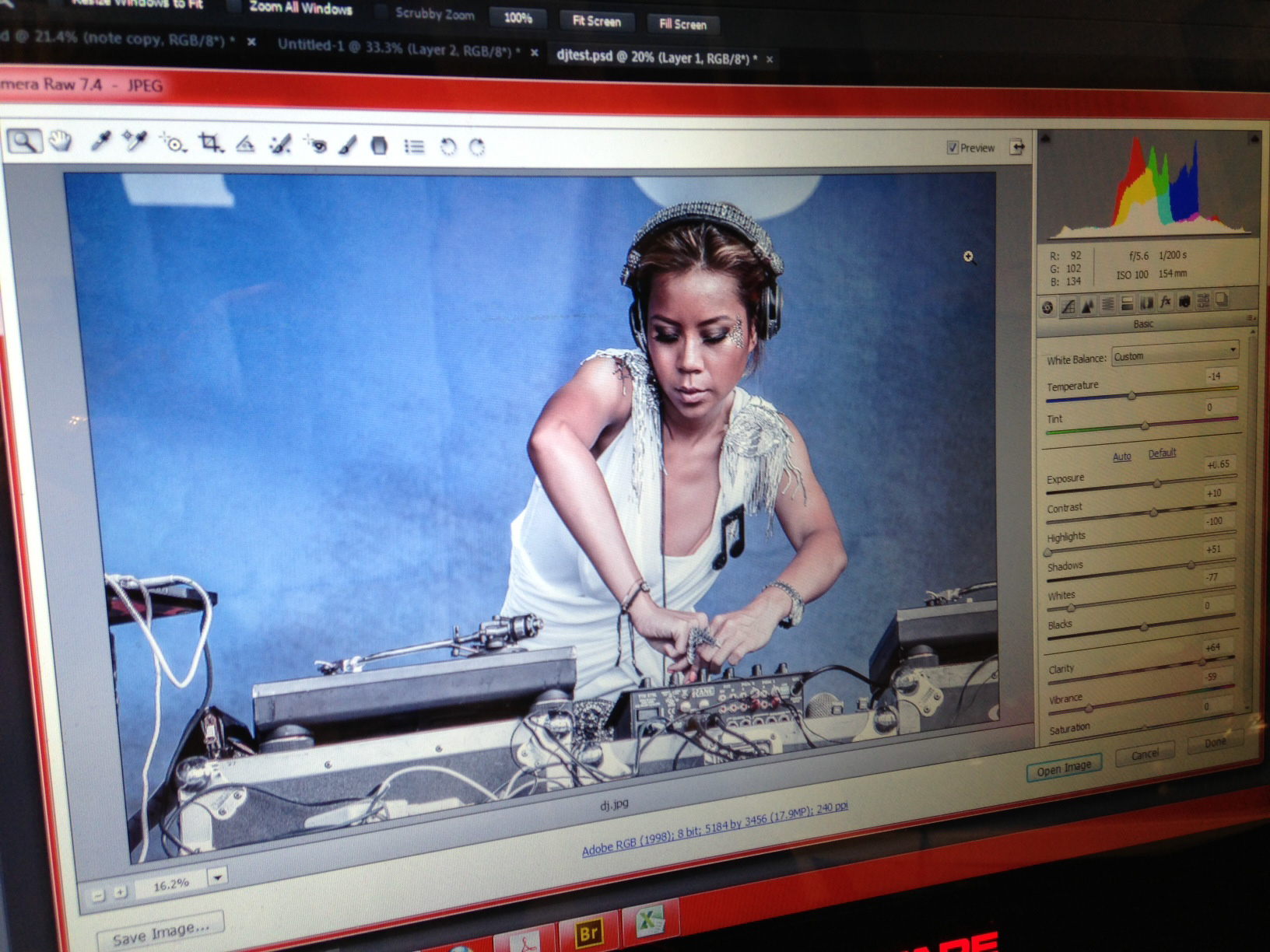Pick the White Balance eyedropper tool
Screen dimensions: 1270x952
(100, 141)
